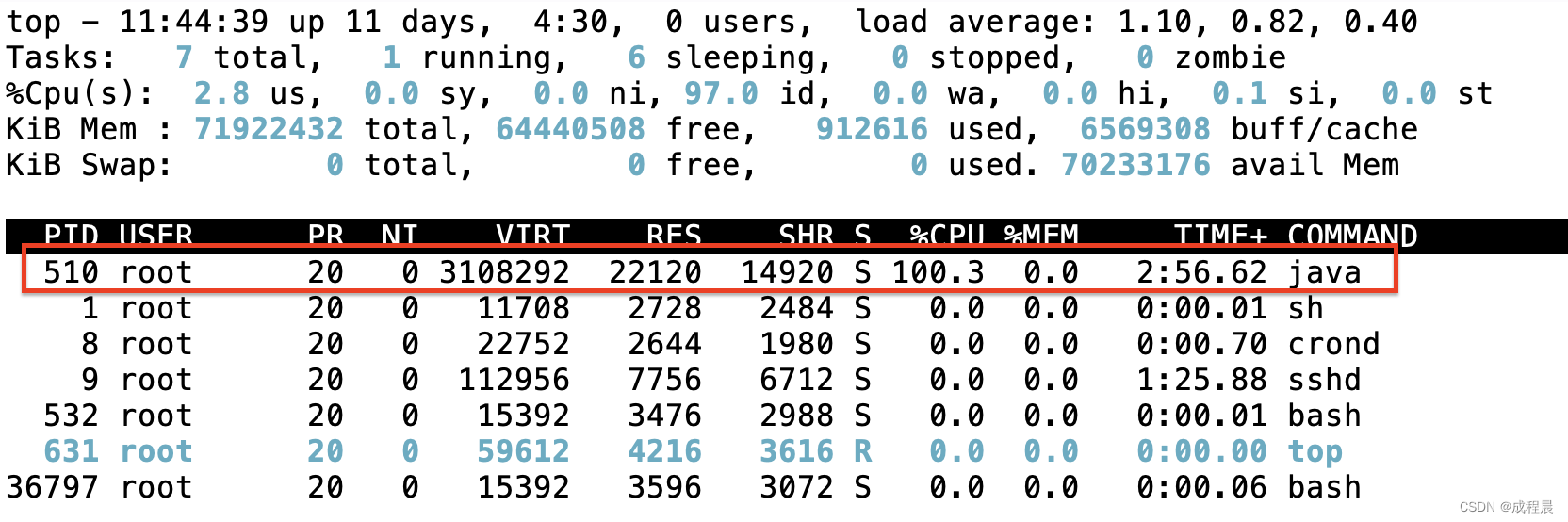Click the 0:00.06 time value
The width and height of the screenshot is (1568, 522).
pyautogui.click(x=1201, y=487)
